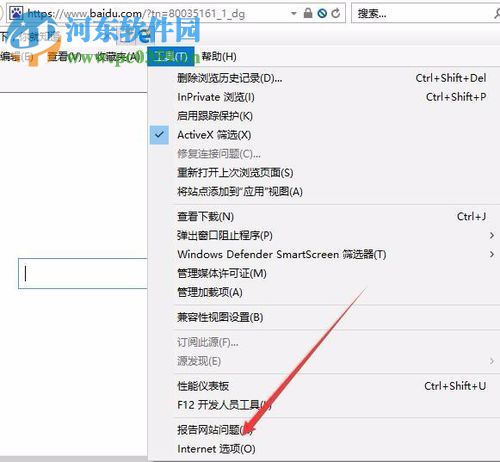Open the address bar dropdown arrow
This screenshot has width=500, height=462.
click(294, 14)
